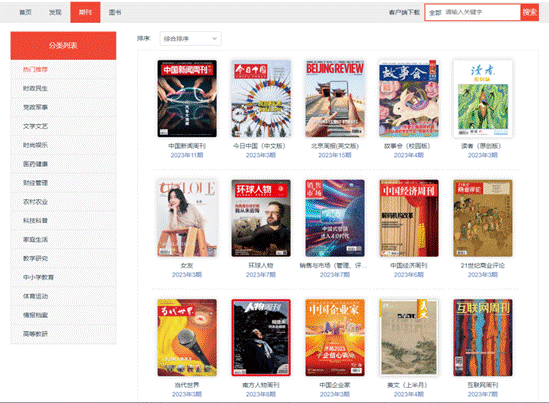Open the 21世纪商业评论 cover thumbnail

coord(483,218)
